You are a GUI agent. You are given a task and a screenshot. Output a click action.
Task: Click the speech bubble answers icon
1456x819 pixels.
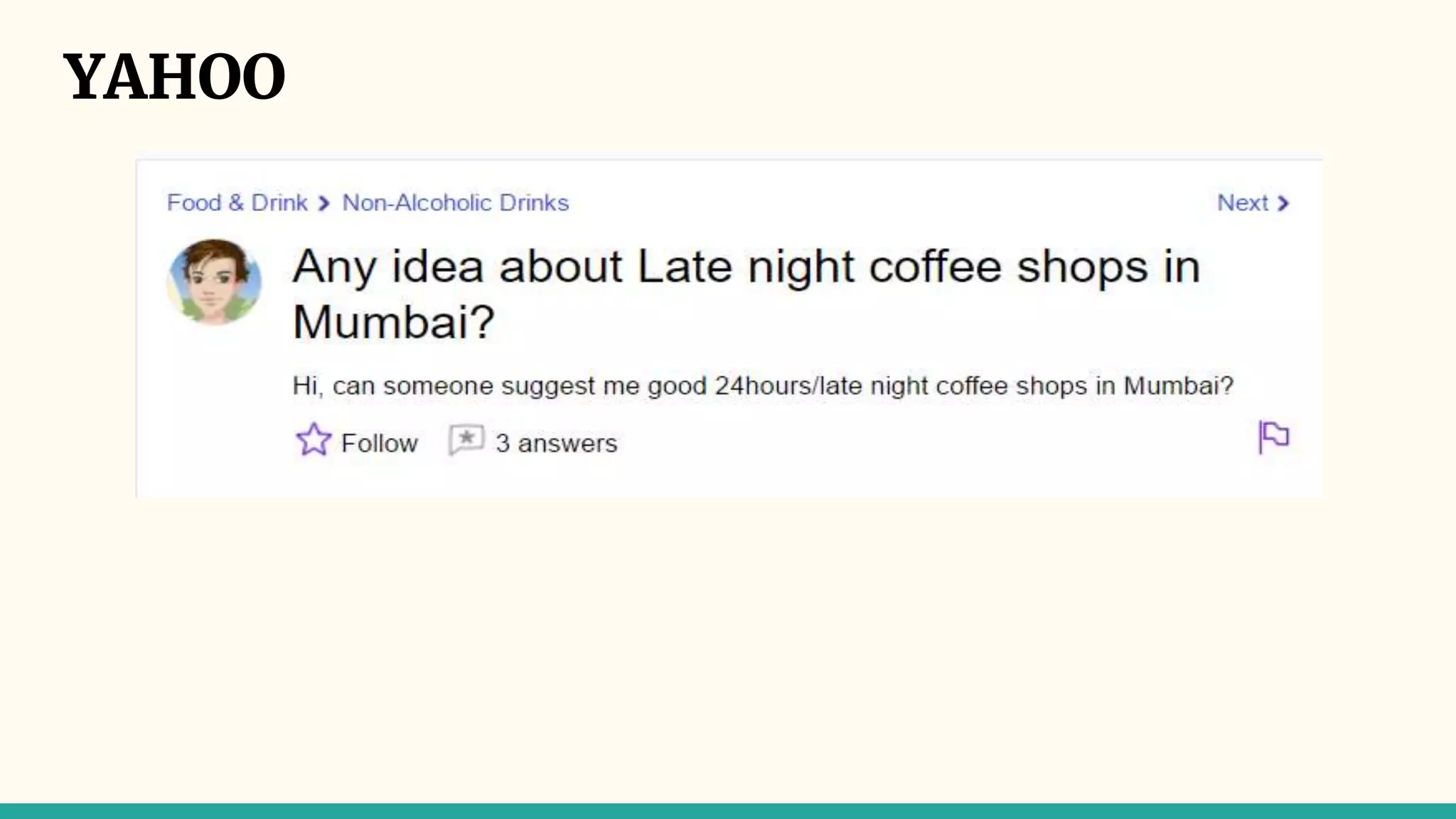point(466,440)
